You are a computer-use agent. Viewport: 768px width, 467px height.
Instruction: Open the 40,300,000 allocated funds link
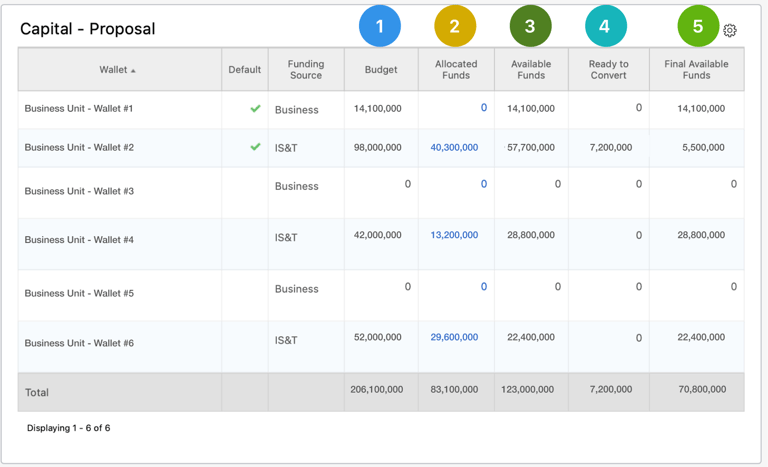tap(454, 147)
